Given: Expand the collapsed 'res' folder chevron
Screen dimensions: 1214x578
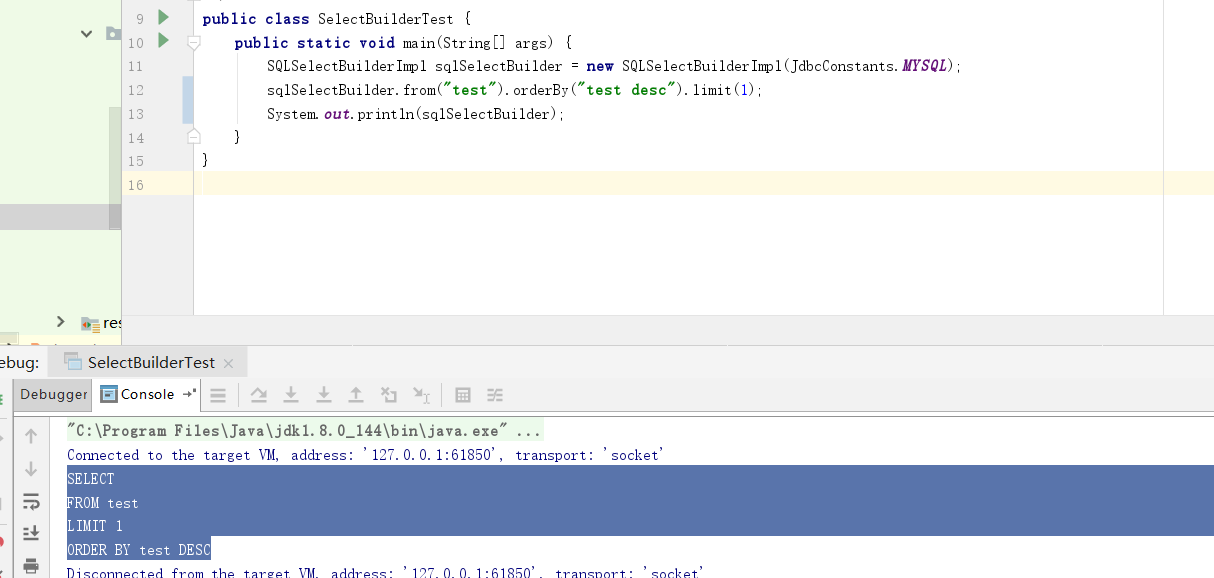Looking at the screenshot, I should (x=61, y=322).
